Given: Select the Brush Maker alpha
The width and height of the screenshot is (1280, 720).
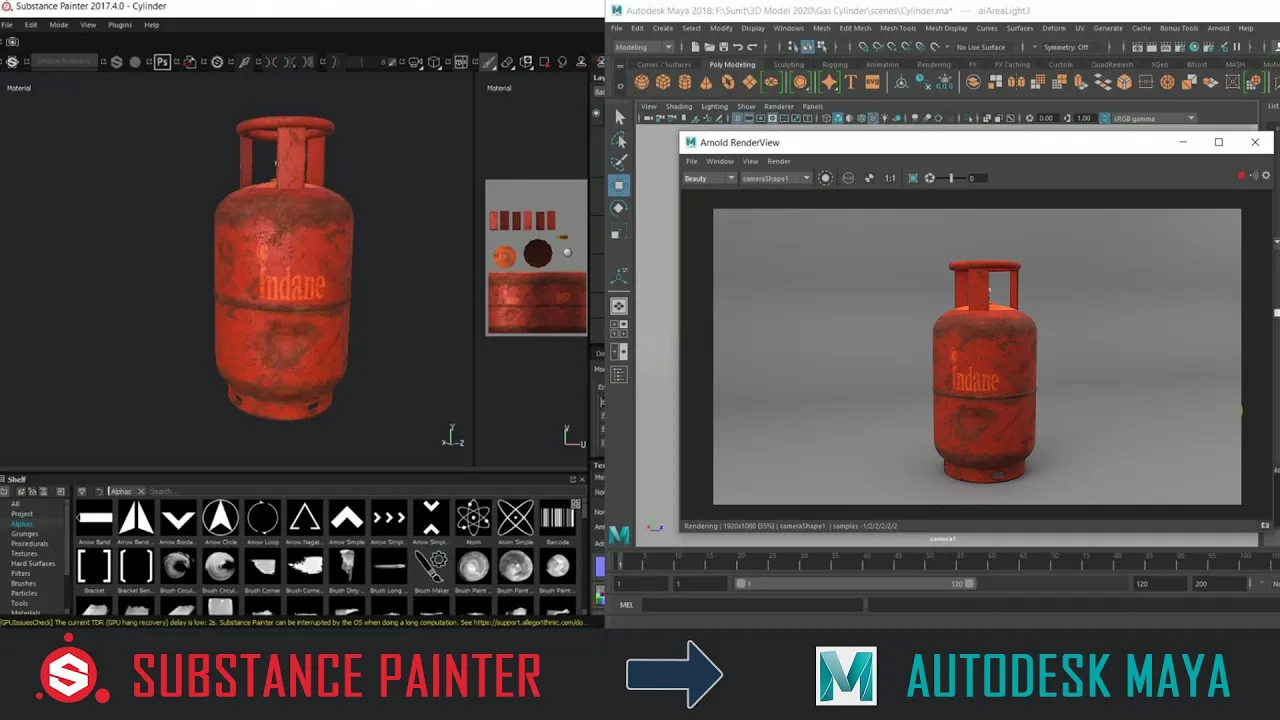Looking at the screenshot, I should [431, 566].
